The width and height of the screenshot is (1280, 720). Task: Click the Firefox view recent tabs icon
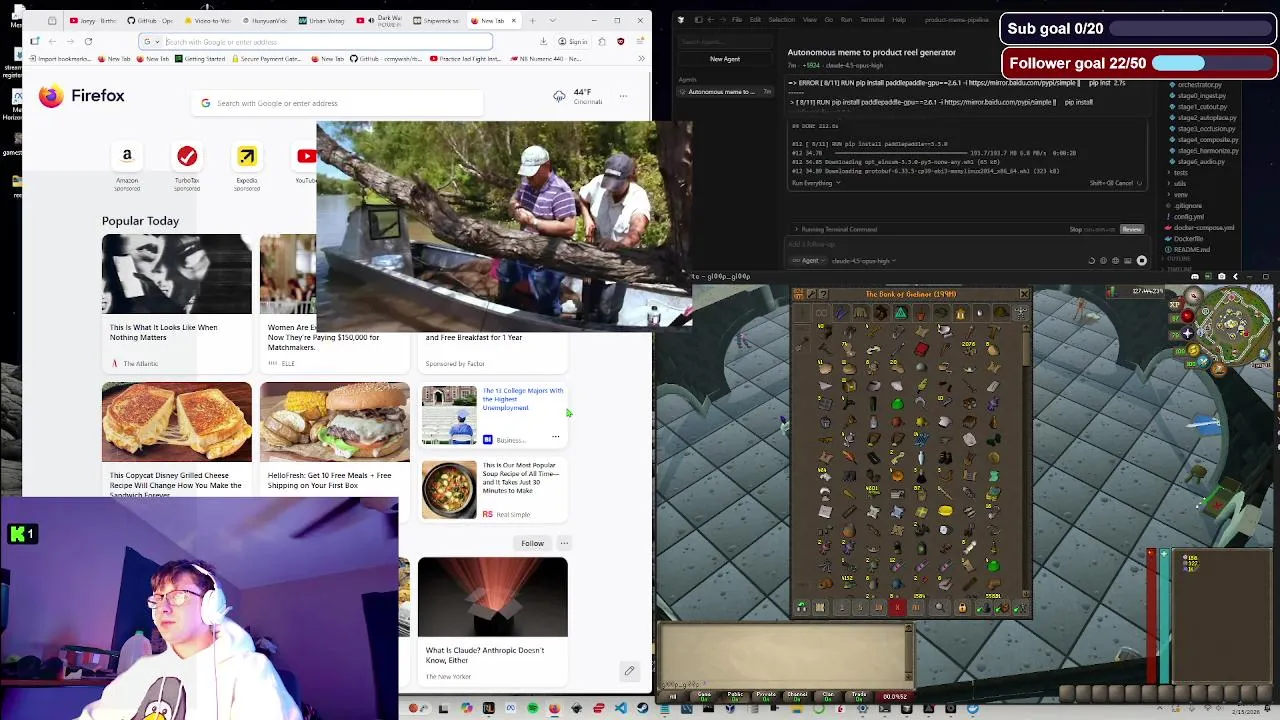pyautogui.click(x=52, y=20)
